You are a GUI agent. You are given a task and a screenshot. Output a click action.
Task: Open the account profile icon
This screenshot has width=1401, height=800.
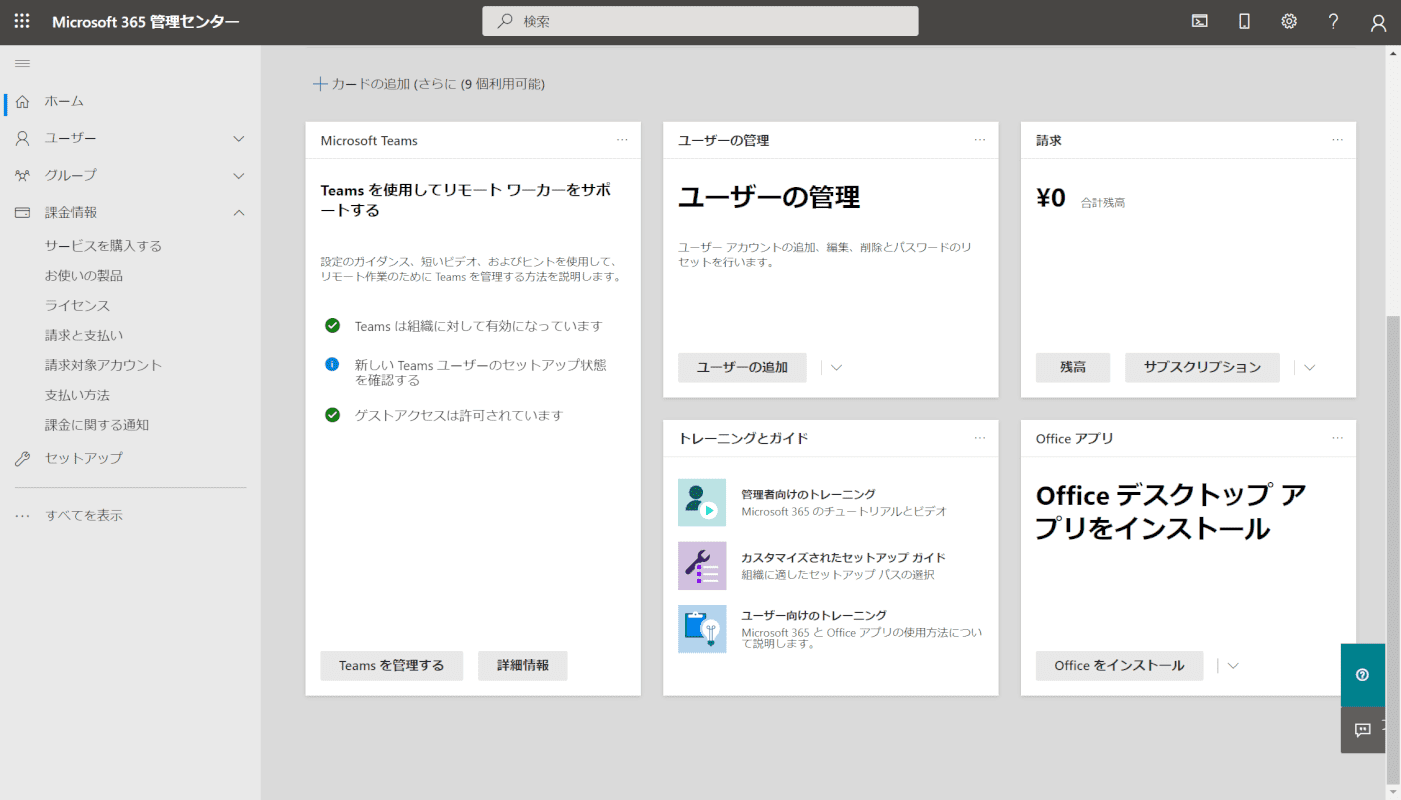(1379, 22)
